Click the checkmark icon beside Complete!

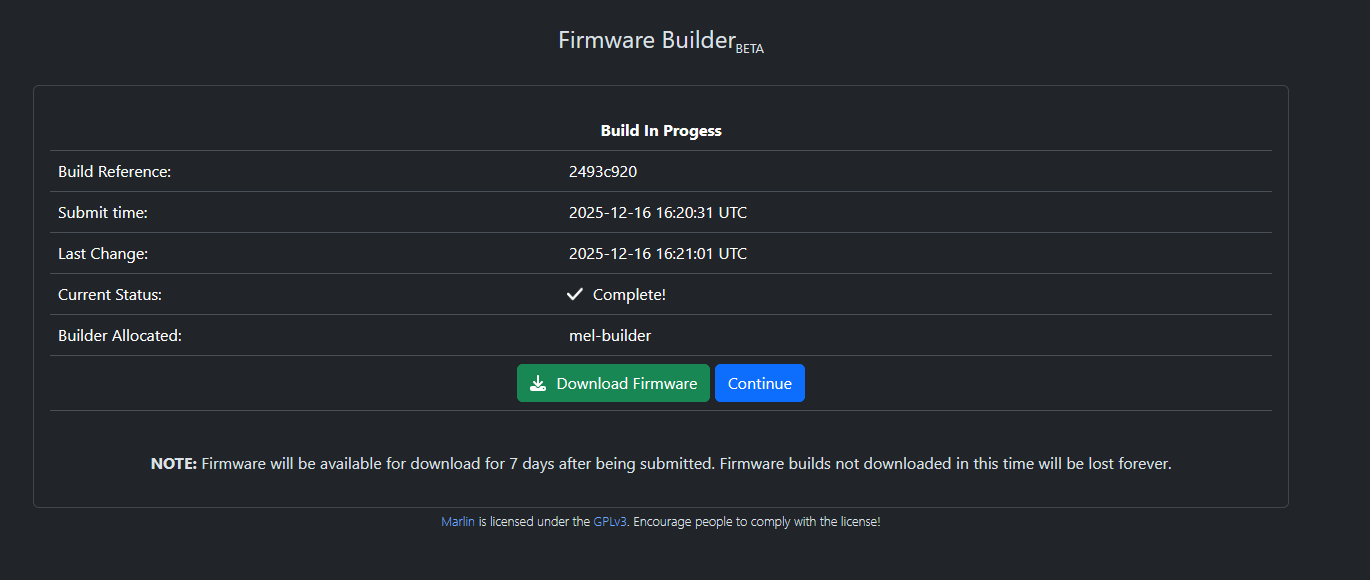575,294
